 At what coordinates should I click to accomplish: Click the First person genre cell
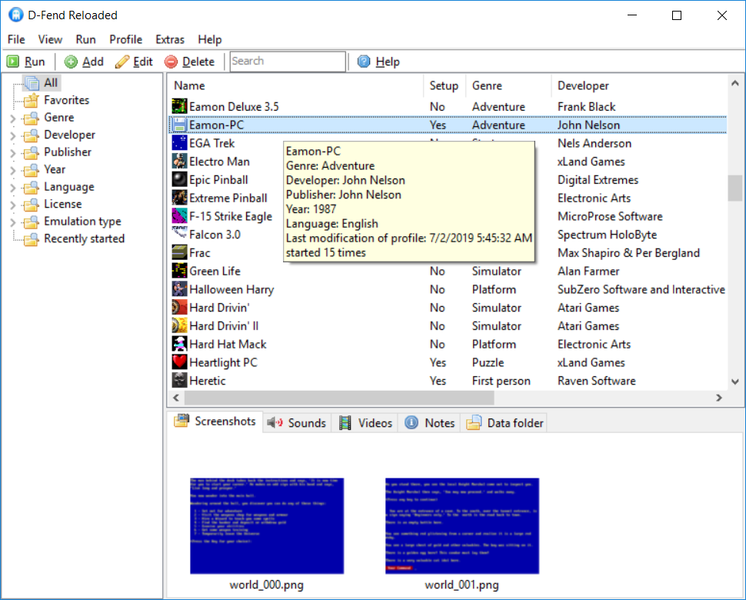(501, 381)
